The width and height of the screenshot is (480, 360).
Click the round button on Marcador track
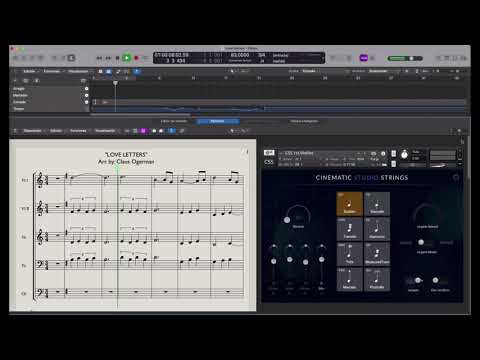[87, 95]
